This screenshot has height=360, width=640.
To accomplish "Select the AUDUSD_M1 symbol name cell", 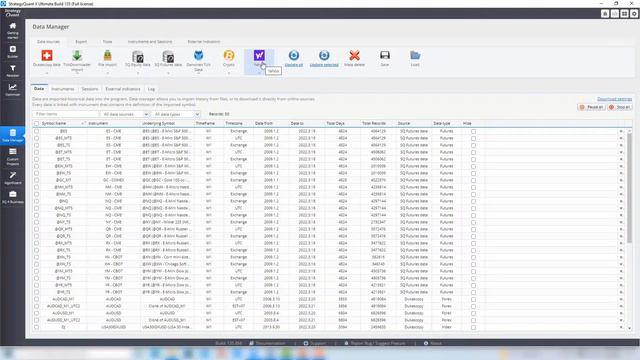I will click(x=63, y=313).
